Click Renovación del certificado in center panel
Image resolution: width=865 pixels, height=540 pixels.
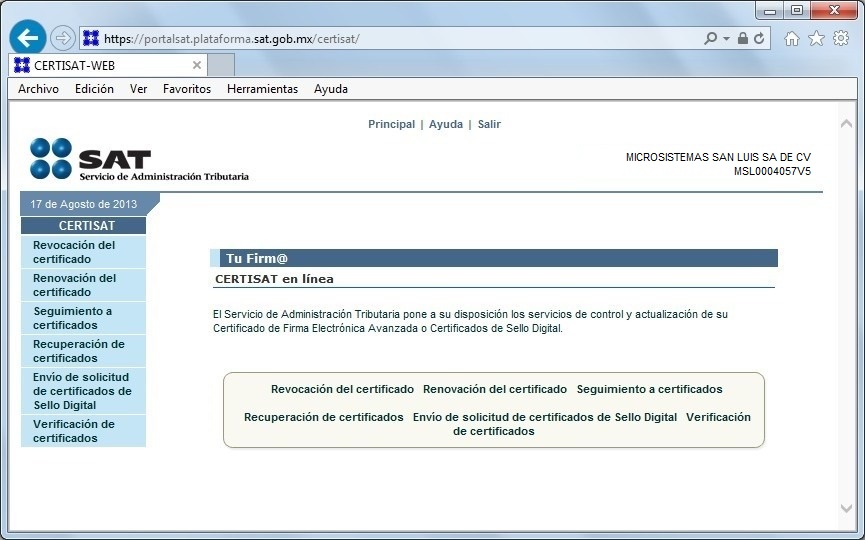(x=494, y=389)
